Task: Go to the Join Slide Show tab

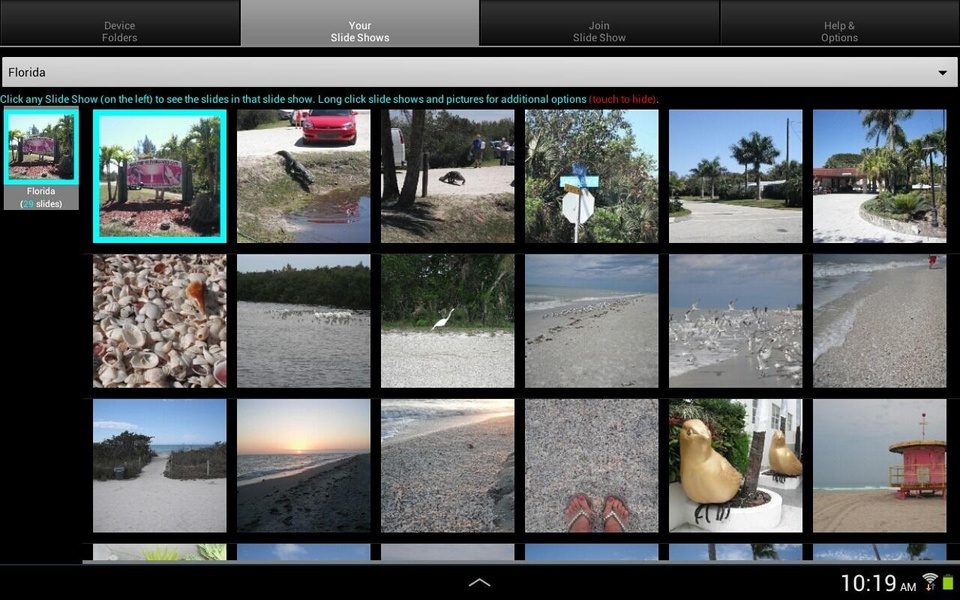Action: tap(599, 23)
